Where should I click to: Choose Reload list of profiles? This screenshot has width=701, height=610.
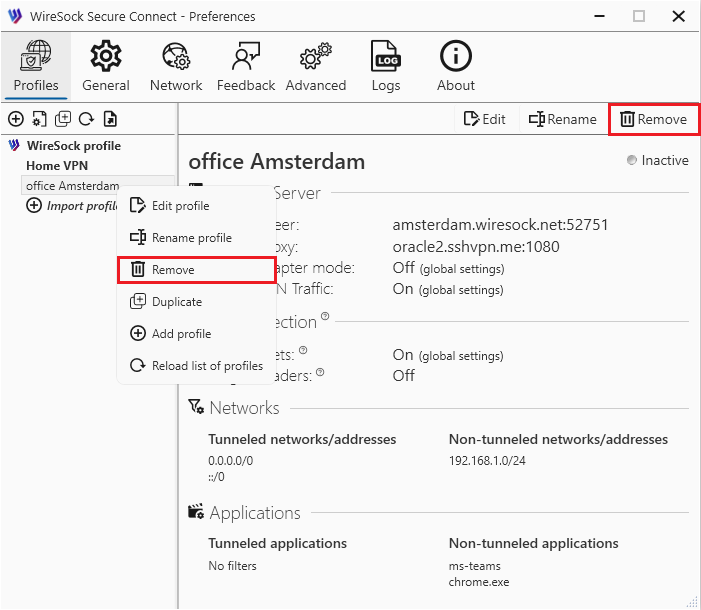pos(196,366)
